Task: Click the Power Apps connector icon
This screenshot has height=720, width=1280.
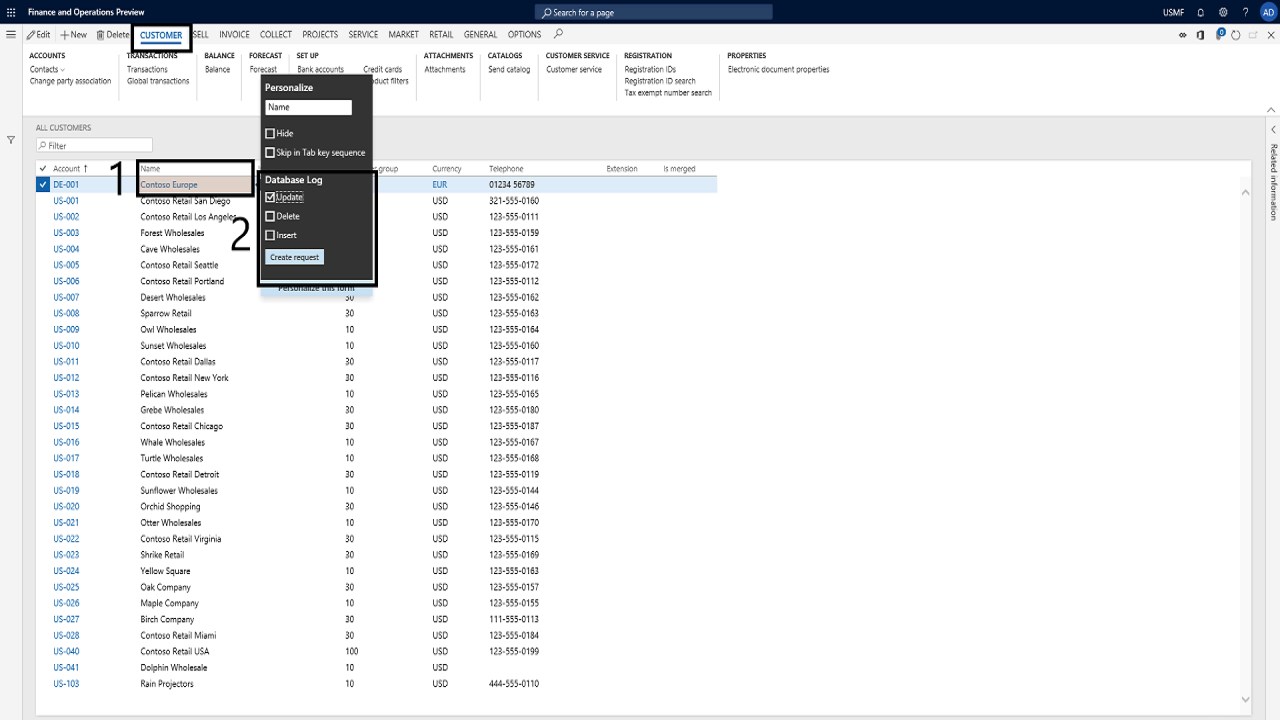Action: [x=1183, y=35]
